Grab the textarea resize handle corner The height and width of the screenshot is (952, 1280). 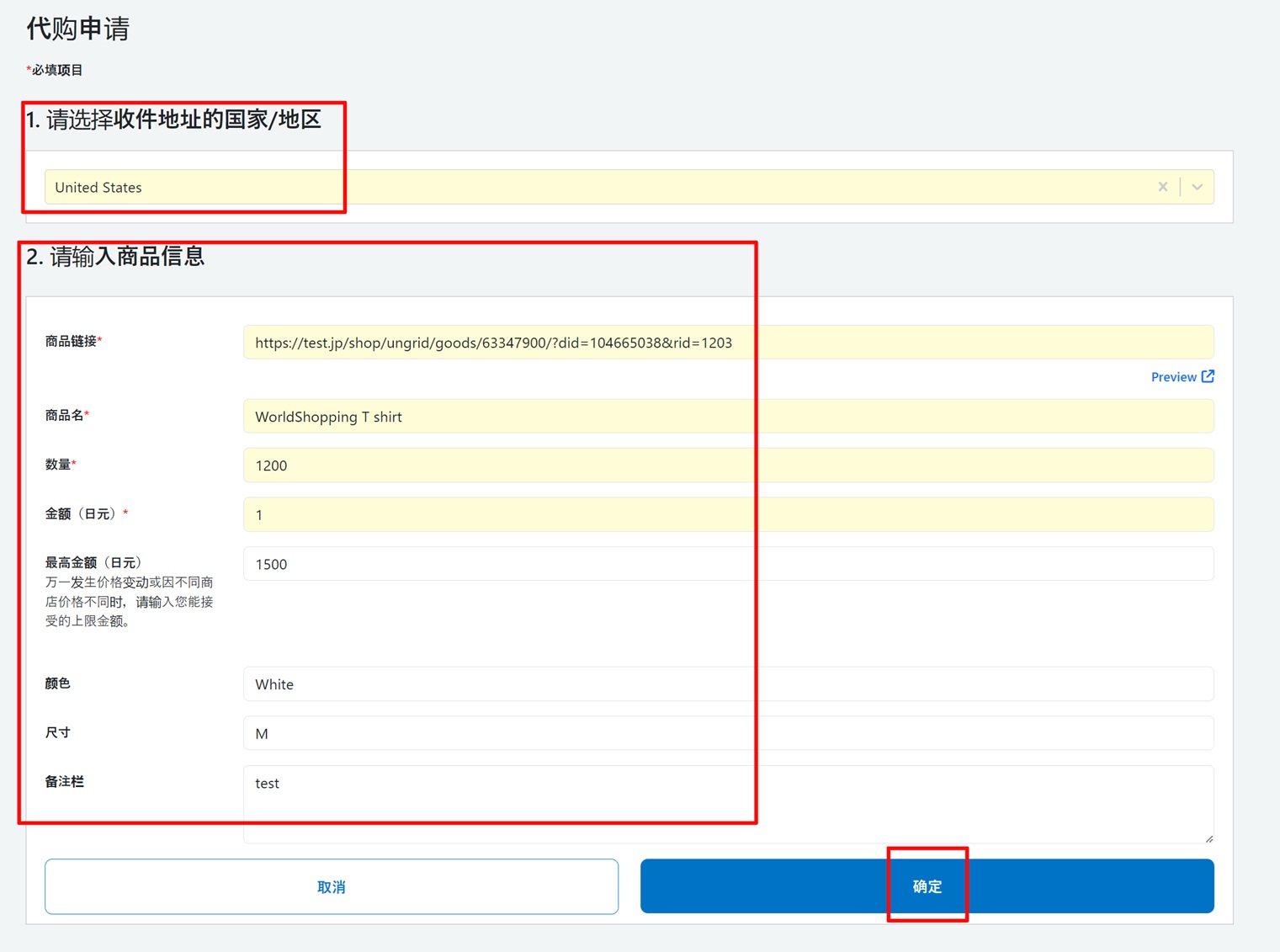[x=1208, y=838]
